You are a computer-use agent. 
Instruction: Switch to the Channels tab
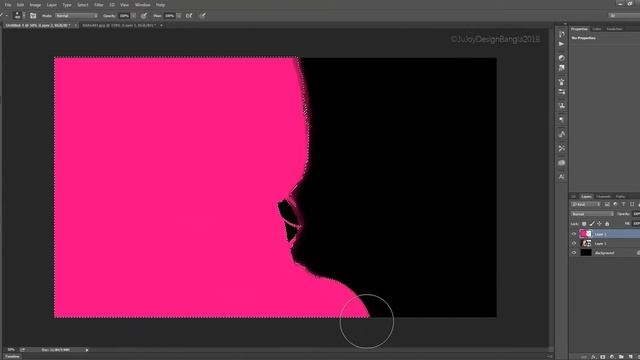point(603,196)
